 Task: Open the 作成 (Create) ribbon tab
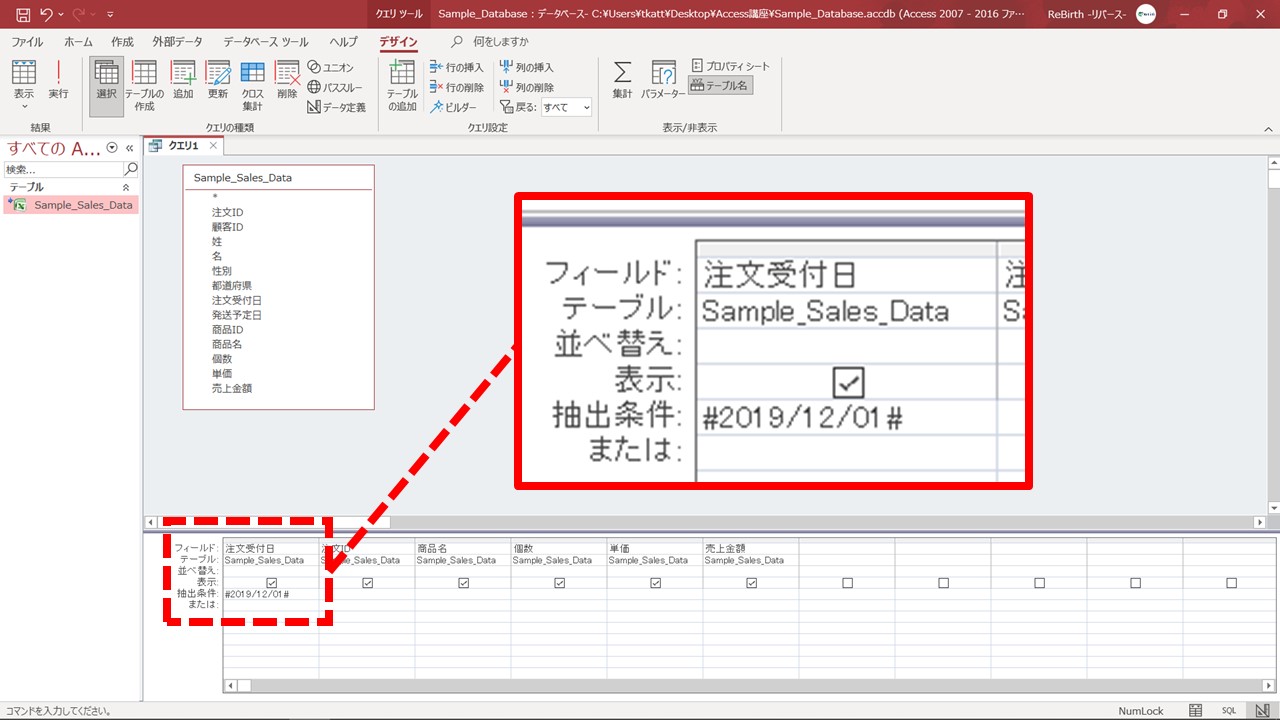[x=122, y=42]
